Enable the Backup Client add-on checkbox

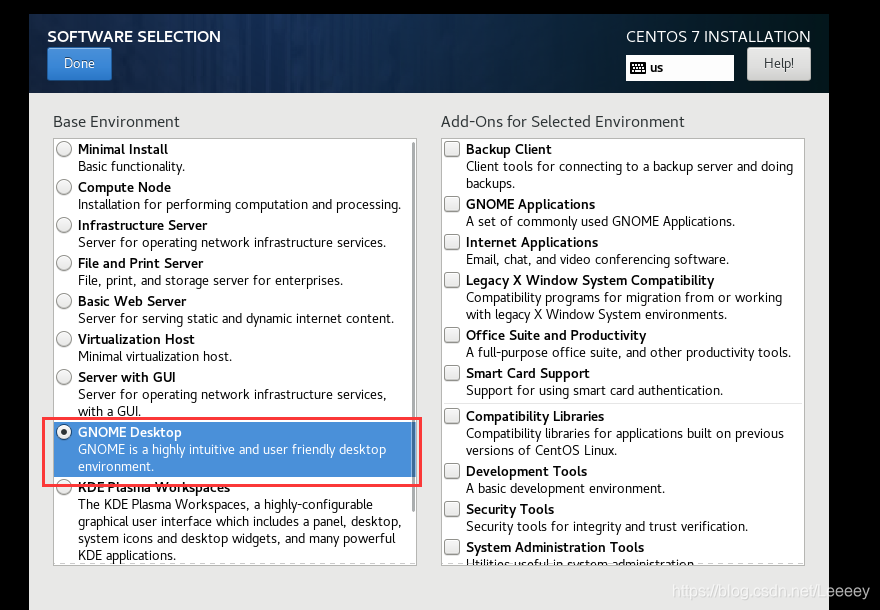click(452, 149)
